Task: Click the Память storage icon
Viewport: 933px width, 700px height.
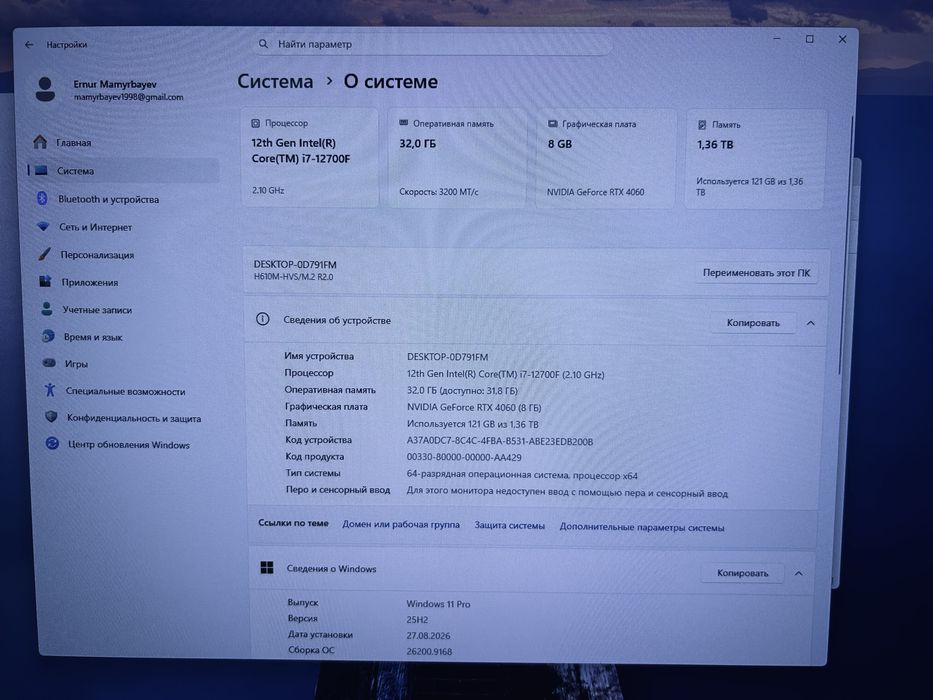Action: point(702,124)
